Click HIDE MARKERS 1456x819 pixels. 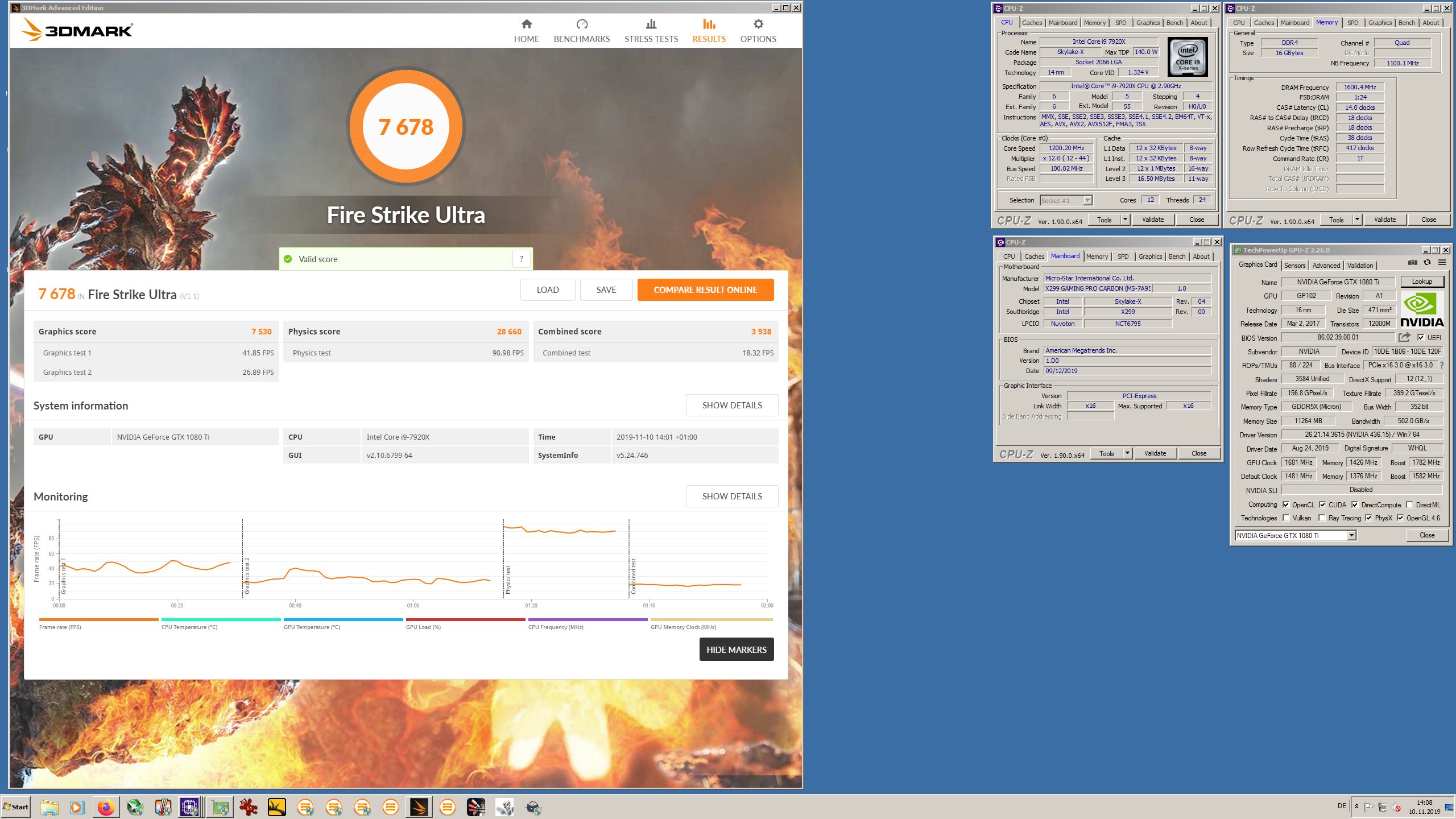(x=736, y=650)
